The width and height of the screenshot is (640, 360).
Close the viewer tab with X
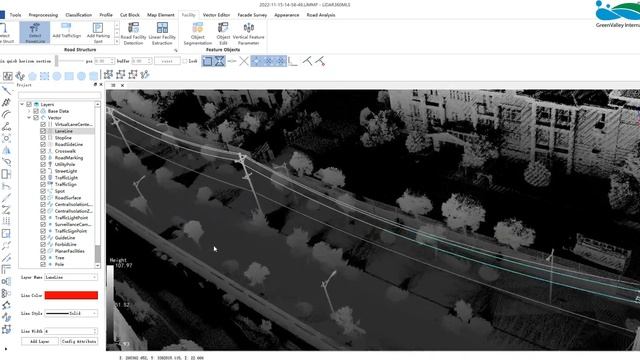(122, 85)
